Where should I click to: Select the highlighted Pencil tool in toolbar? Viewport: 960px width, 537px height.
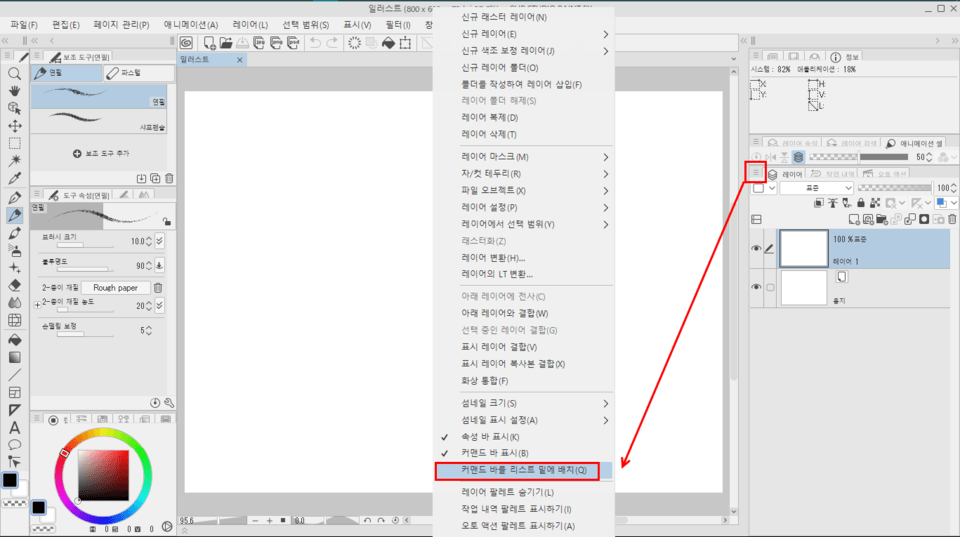tap(15, 215)
